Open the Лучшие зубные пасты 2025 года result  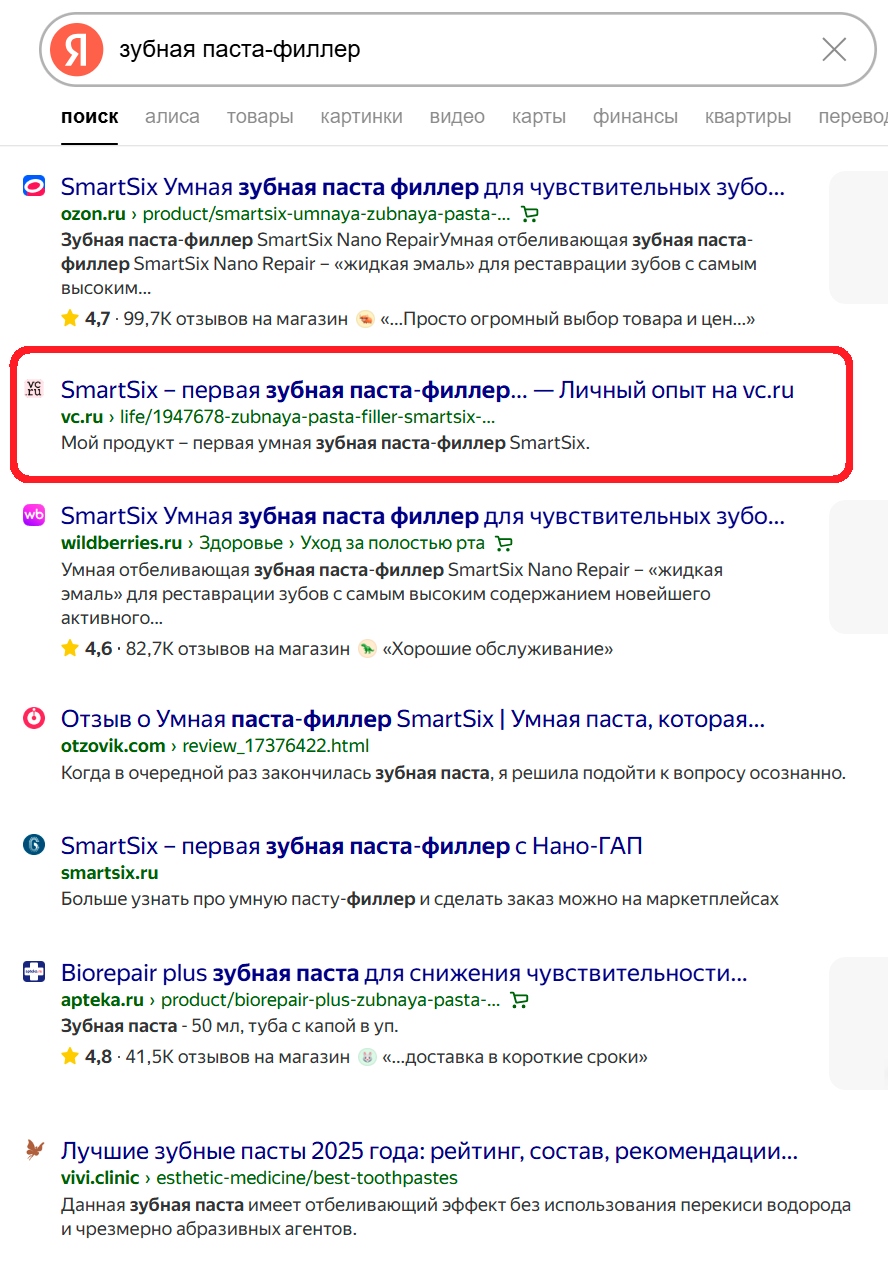(429, 1151)
